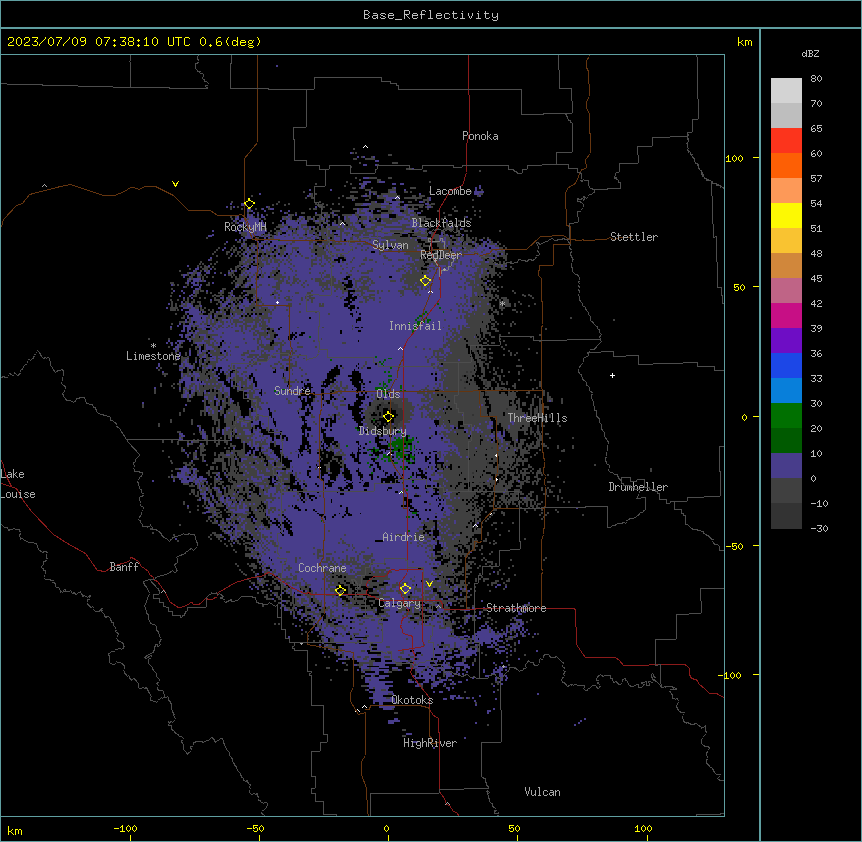Click the HighRiver town label
The width and height of the screenshot is (862, 842).
[430, 743]
